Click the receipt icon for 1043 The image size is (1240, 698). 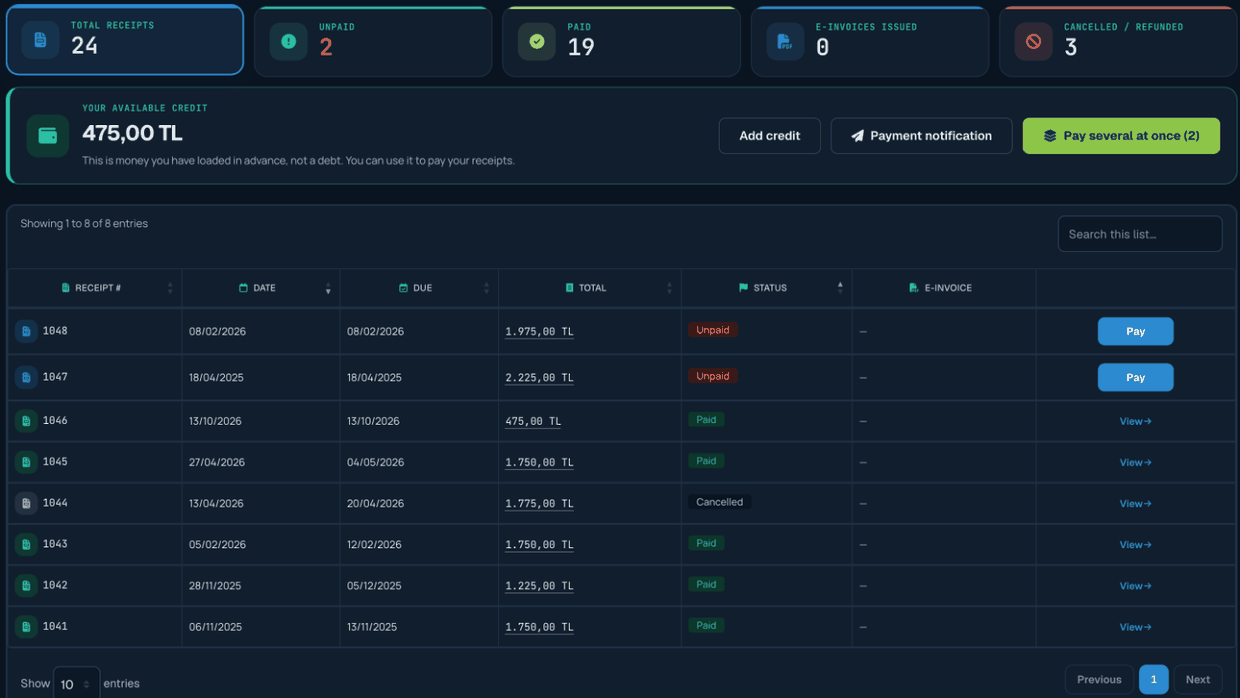pos(26,544)
